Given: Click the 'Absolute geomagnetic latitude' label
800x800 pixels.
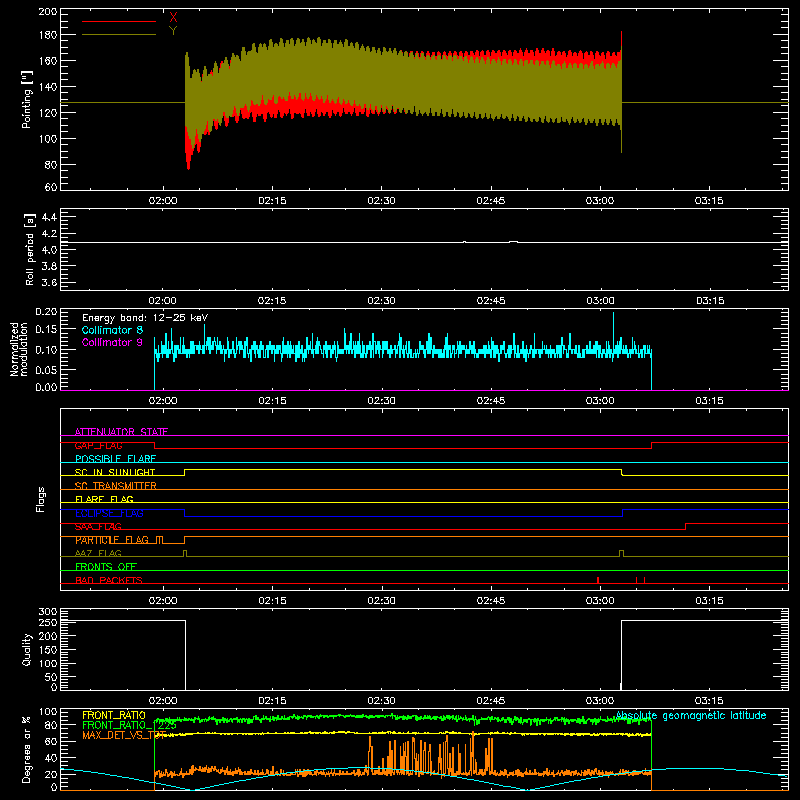Looking at the screenshot, I should click(x=691, y=716).
